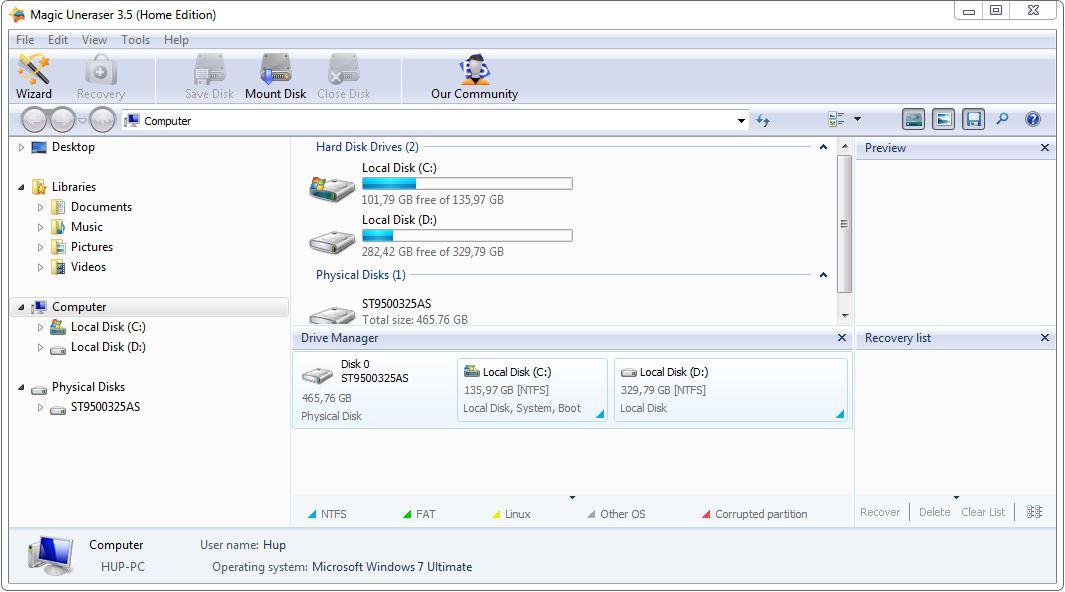Collapse the Libraries tree node
The image size is (1065, 592).
pyautogui.click(x=21, y=187)
